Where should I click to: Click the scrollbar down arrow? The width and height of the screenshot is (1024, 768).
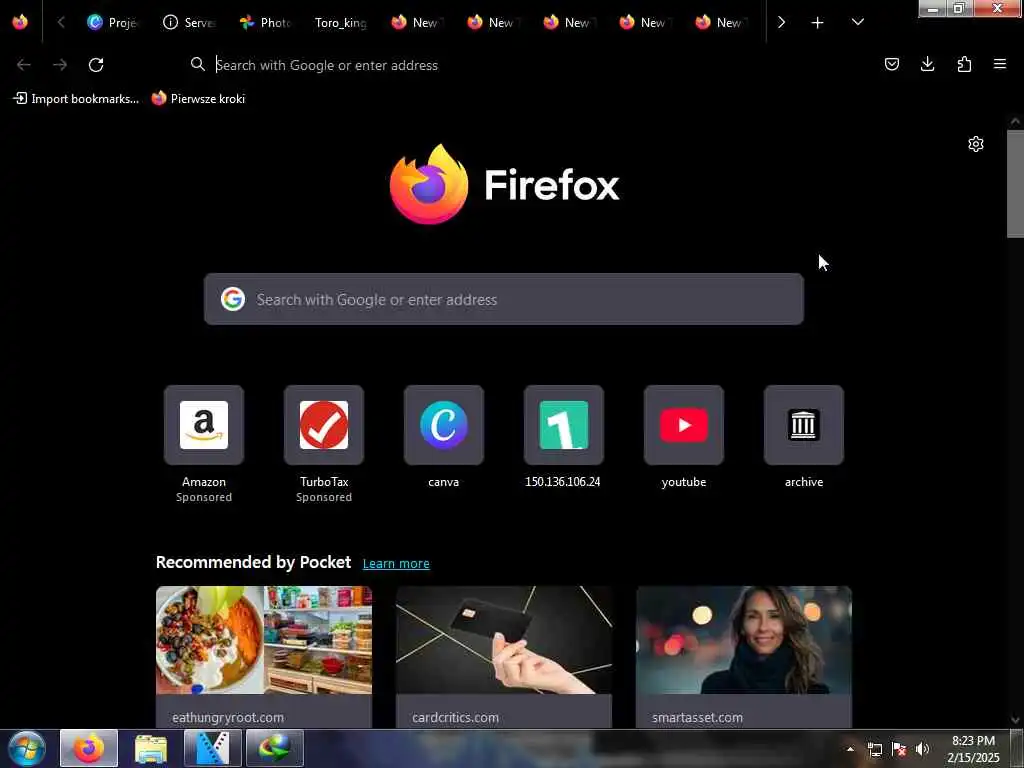1015,720
